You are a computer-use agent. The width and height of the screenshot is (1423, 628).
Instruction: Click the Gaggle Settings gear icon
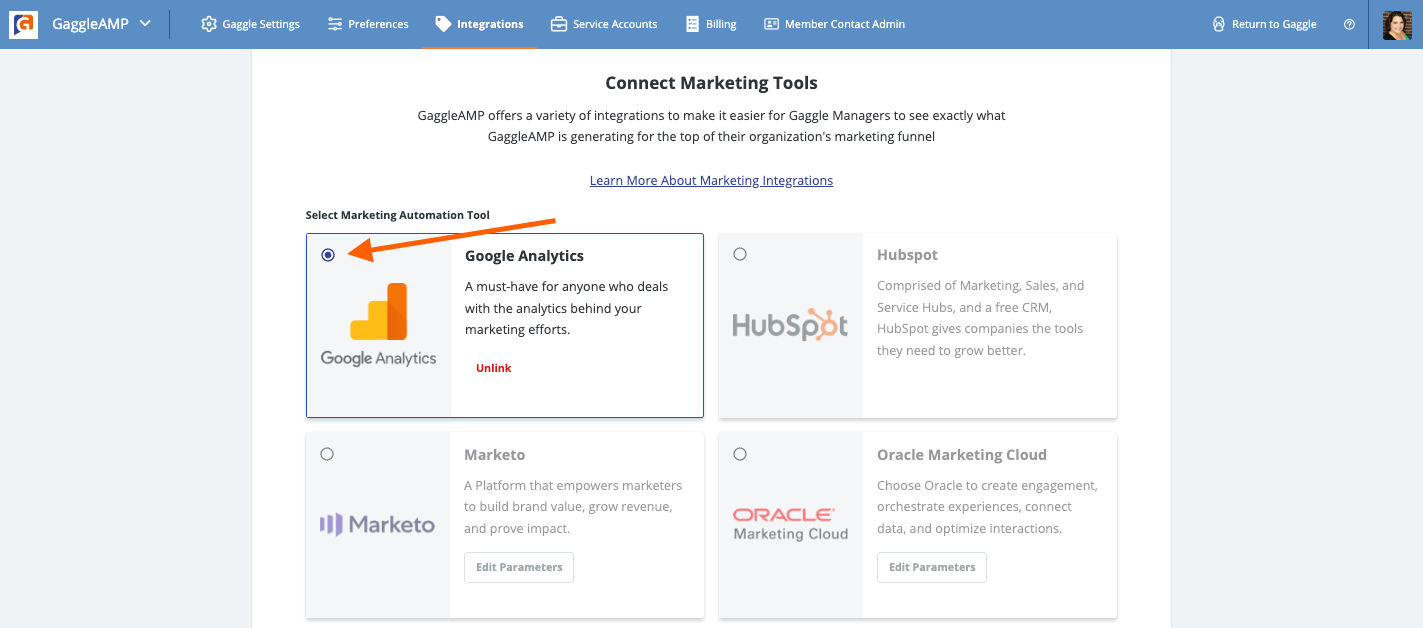click(x=209, y=24)
